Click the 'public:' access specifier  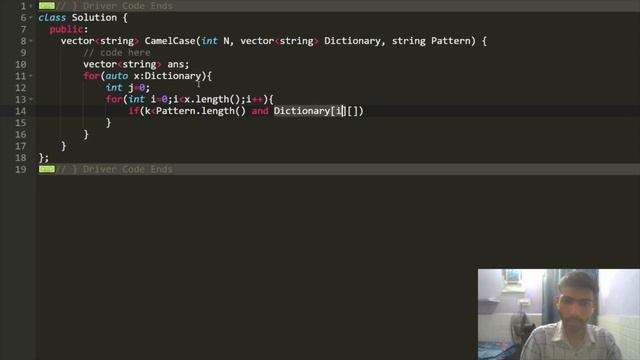tap(69, 29)
